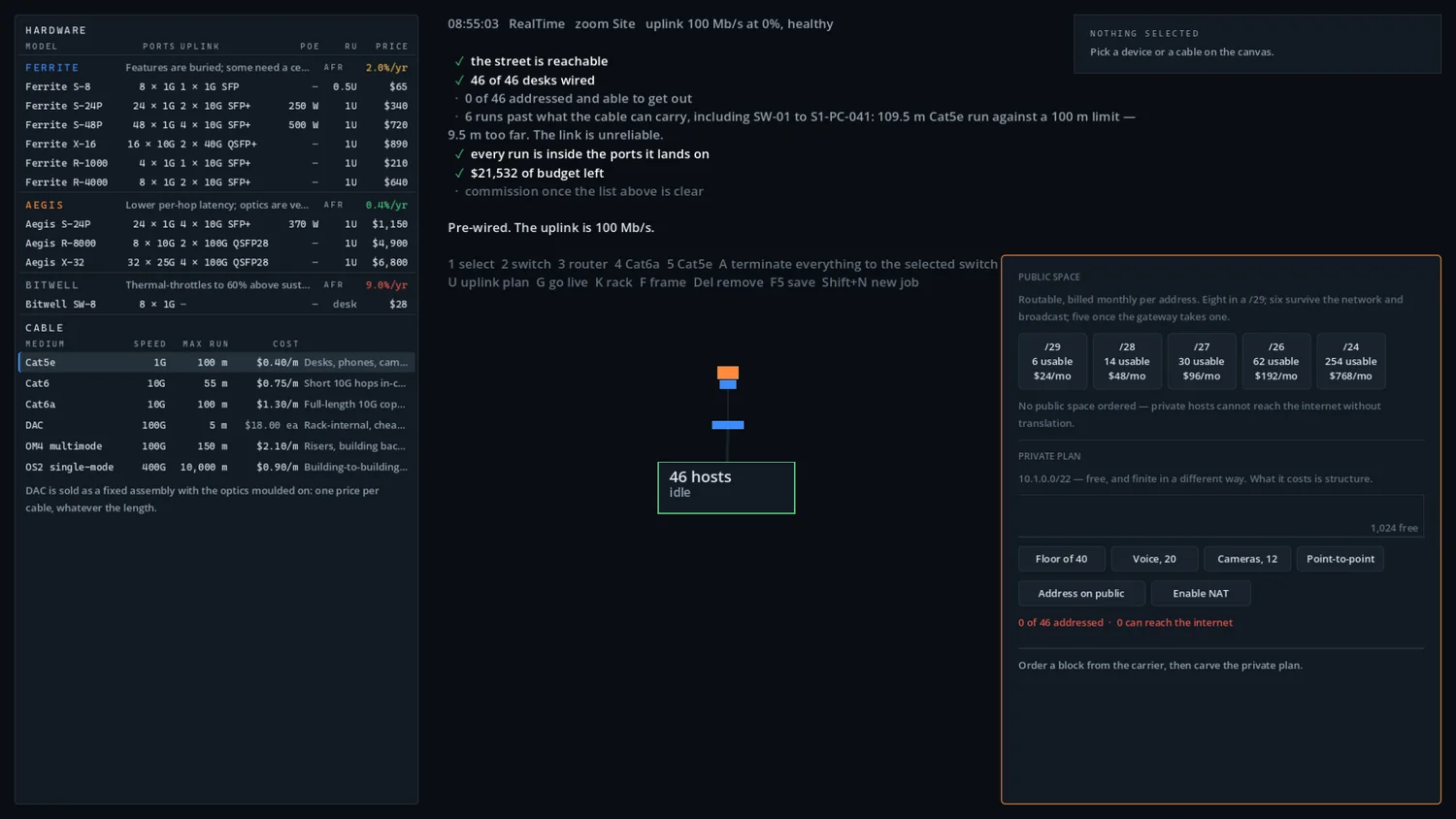Screen dimensions: 1456x819
Task: Add a Point-to-point subnet
Action: point(1340,559)
